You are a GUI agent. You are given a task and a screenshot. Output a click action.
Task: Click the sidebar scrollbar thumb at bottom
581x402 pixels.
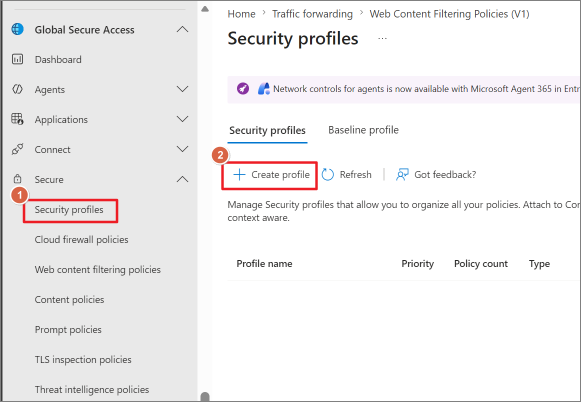pos(205,396)
